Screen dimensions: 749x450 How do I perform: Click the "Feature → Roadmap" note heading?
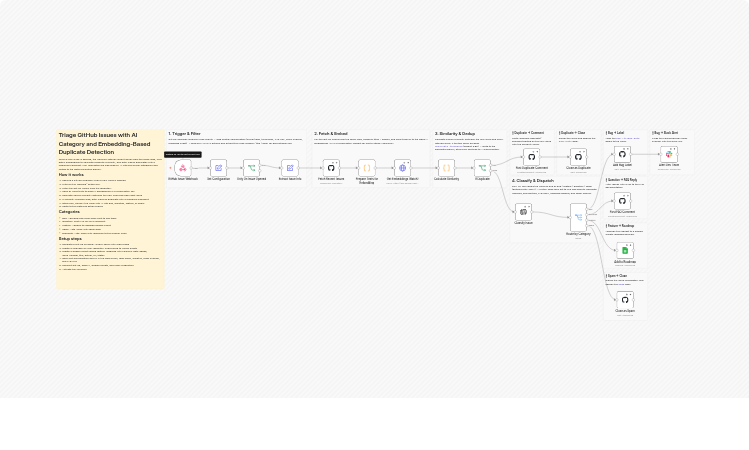tap(620, 225)
